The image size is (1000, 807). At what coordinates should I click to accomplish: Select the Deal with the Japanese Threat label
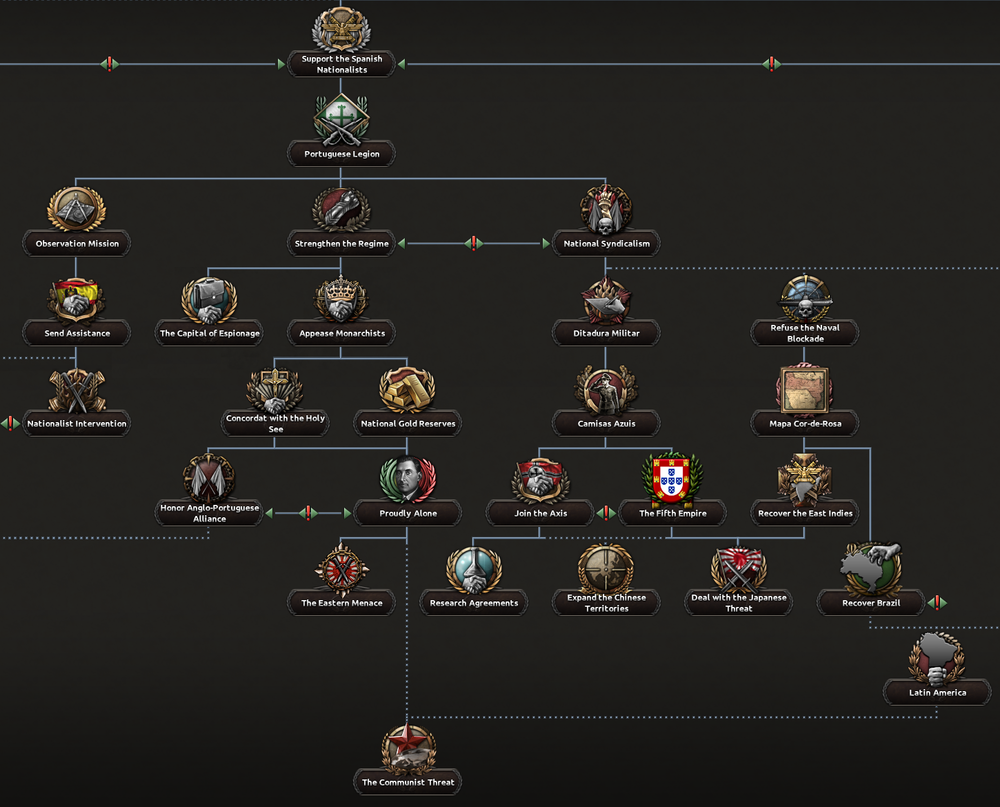(739, 603)
